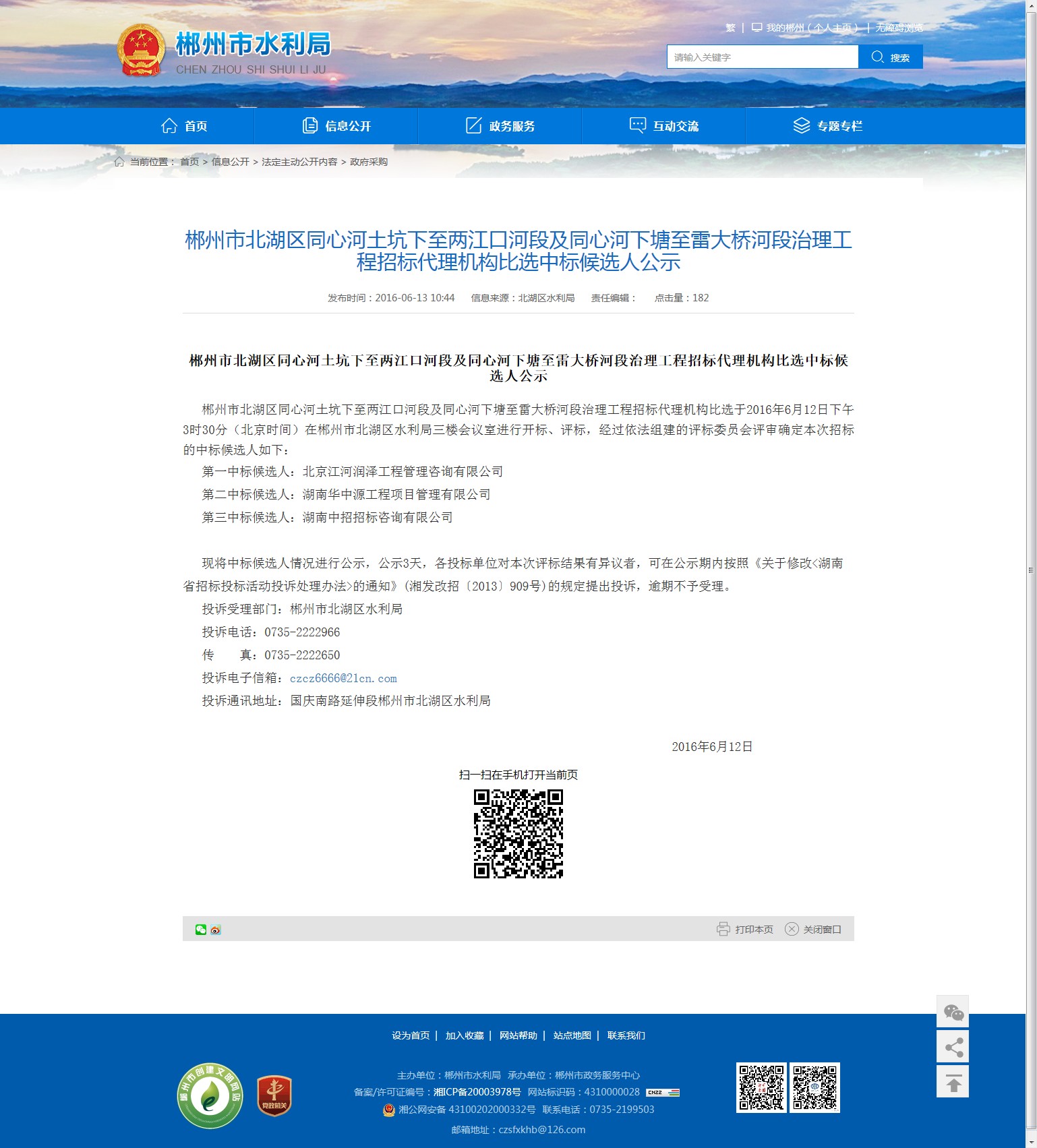Click the layers icon in 专题专栏 nav

[x=802, y=125]
